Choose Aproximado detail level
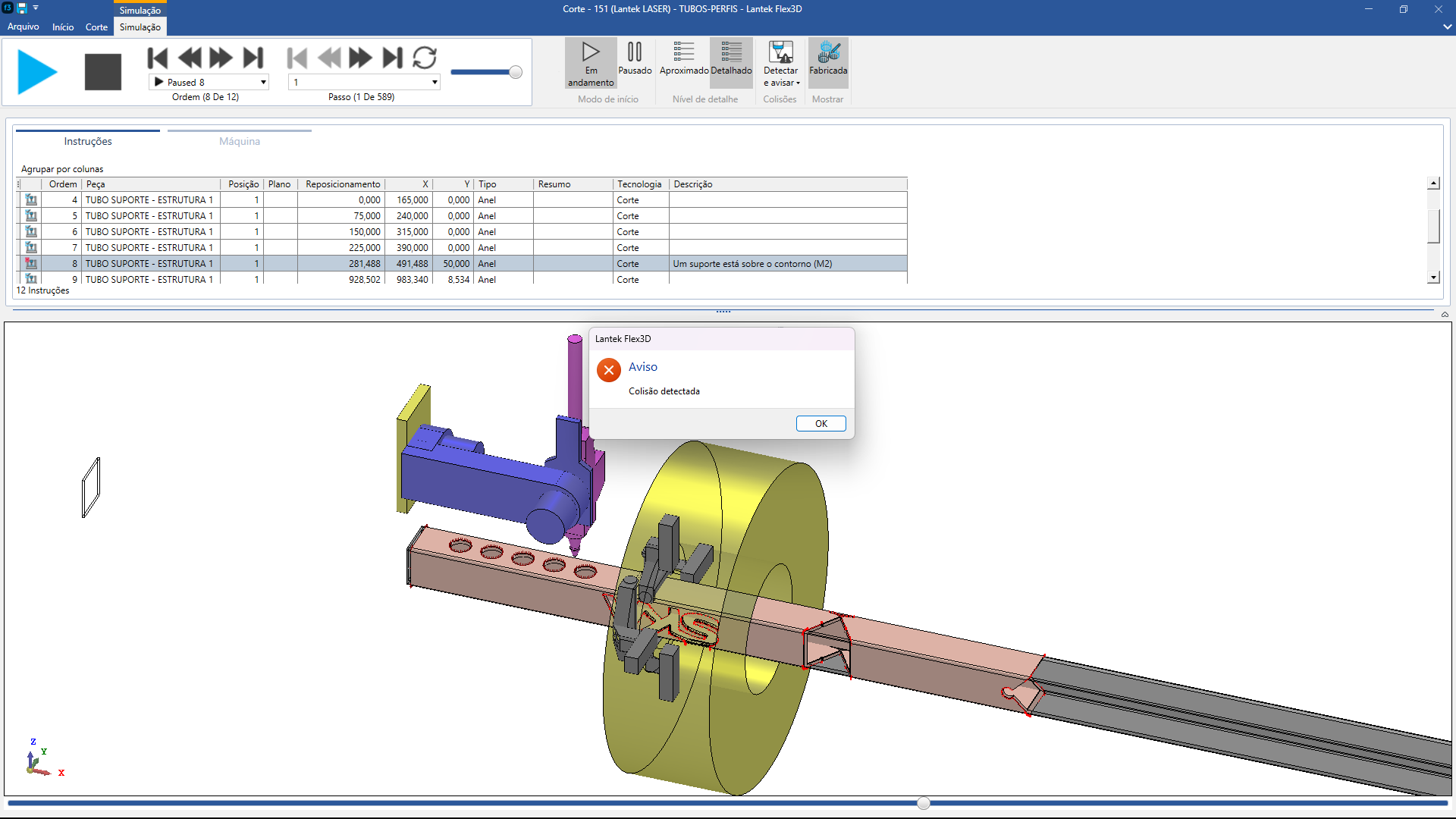This screenshot has width=1456, height=819. 684,58
